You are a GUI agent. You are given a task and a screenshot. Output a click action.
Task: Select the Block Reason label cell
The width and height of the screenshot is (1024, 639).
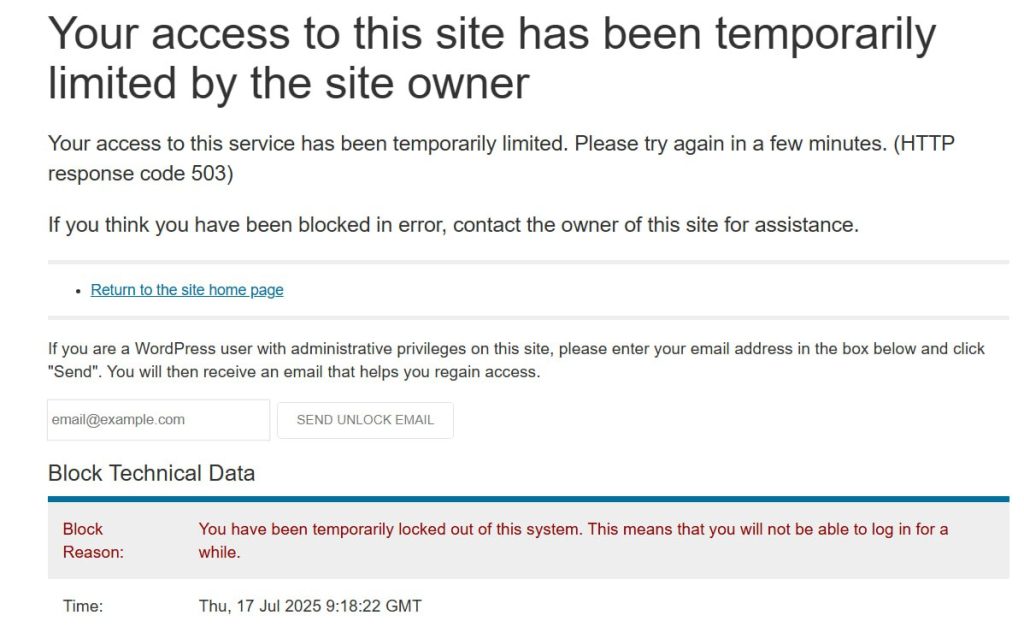click(93, 540)
